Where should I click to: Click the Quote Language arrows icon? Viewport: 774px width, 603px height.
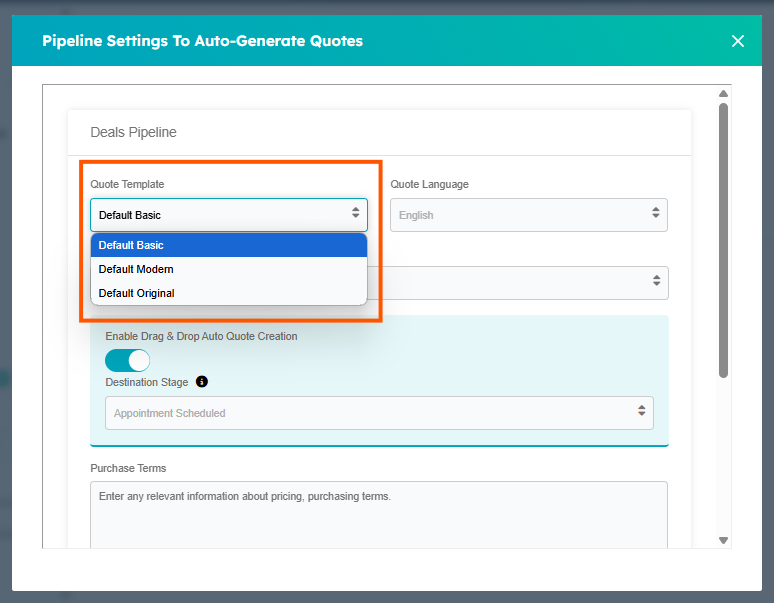pos(655,214)
